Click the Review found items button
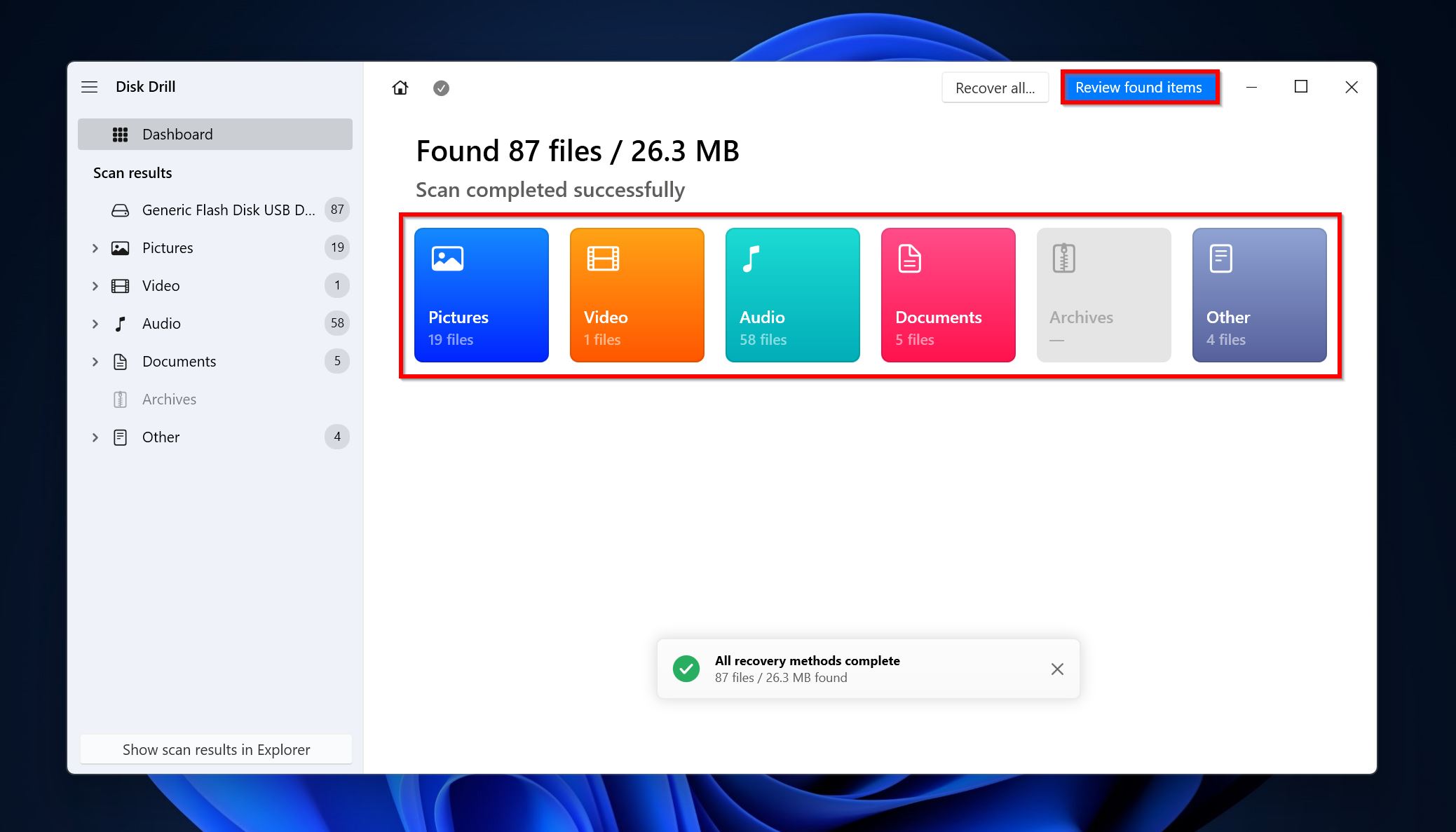Image resolution: width=1456 pixels, height=832 pixels. pyautogui.click(x=1139, y=87)
